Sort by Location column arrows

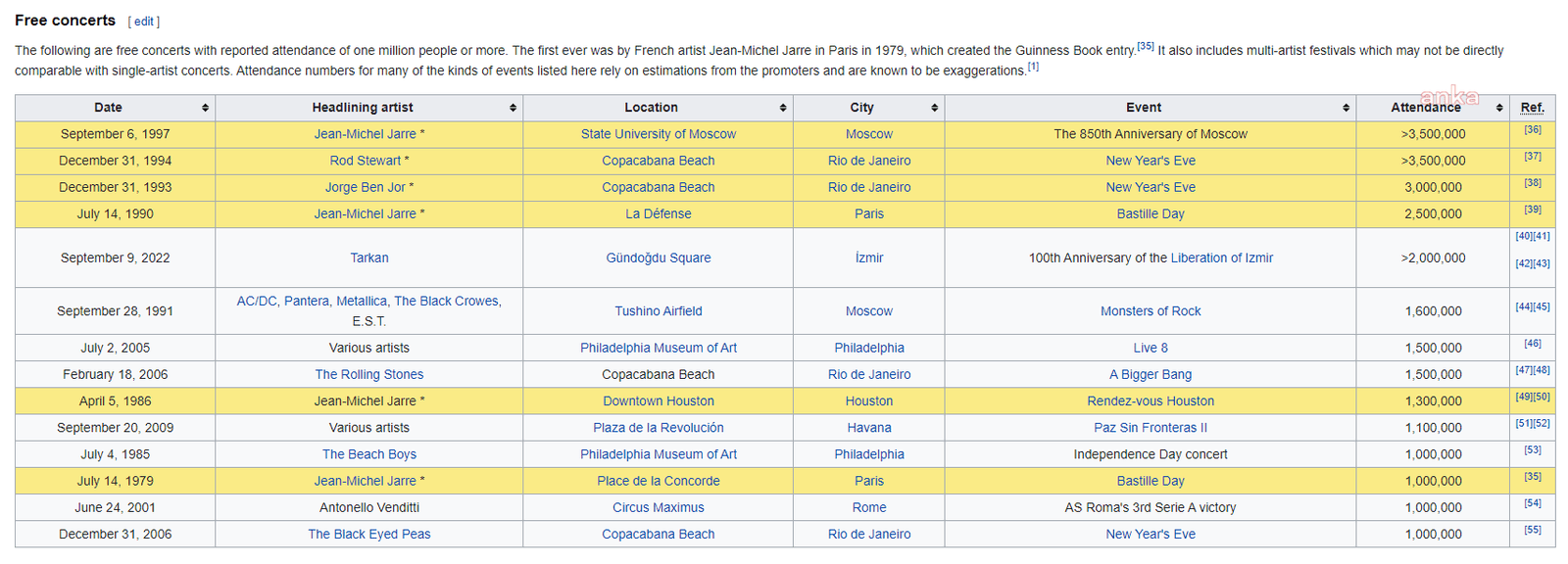click(x=783, y=108)
